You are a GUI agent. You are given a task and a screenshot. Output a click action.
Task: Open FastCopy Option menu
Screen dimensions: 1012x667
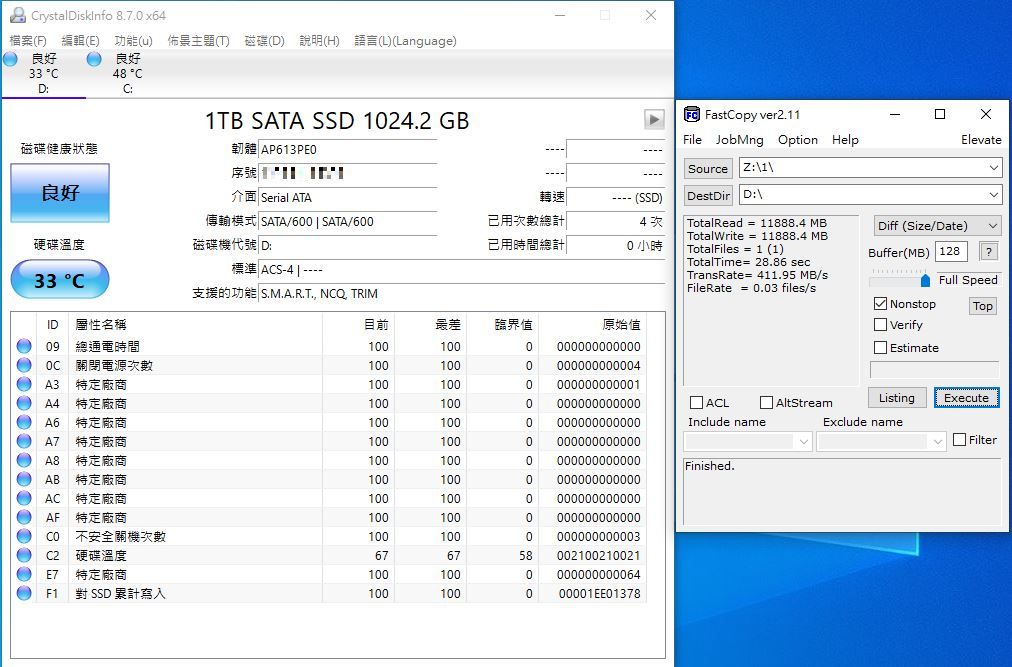point(798,139)
